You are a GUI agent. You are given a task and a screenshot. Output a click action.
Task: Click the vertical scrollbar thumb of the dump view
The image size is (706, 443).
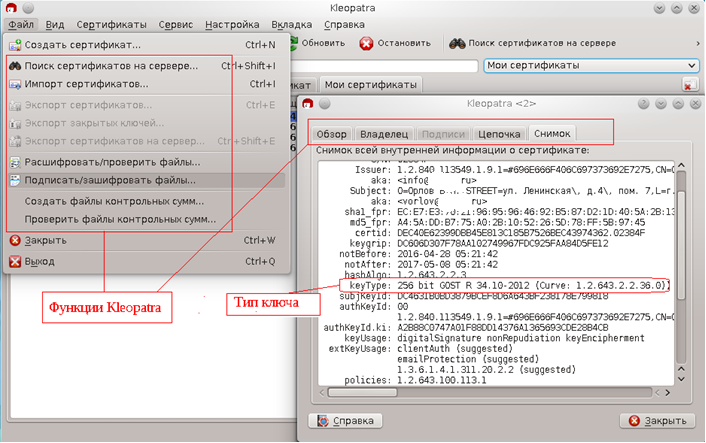click(681, 245)
